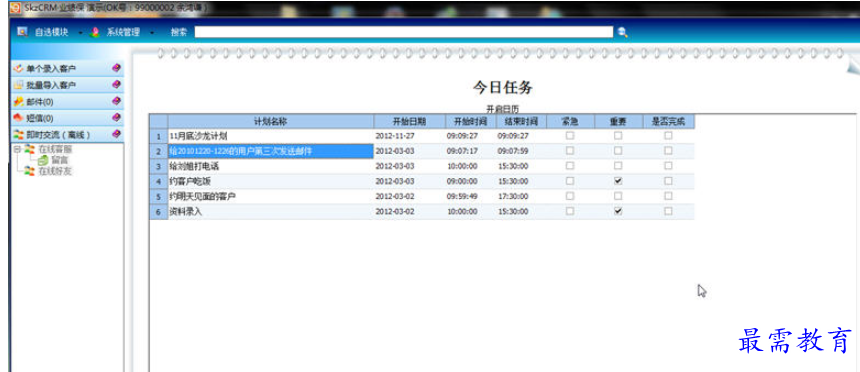Sort by the 开始时间 column header
The height and width of the screenshot is (372, 860).
(x=471, y=121)
